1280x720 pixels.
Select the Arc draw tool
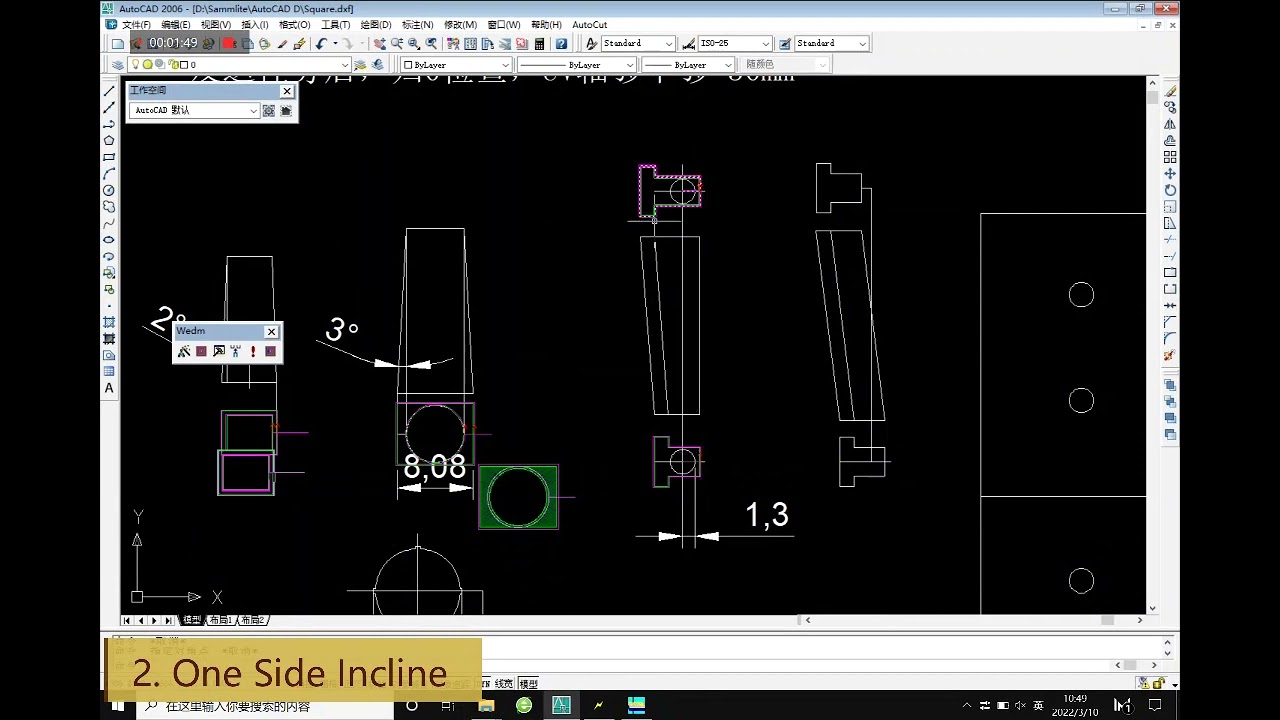[x=109, y=174]
